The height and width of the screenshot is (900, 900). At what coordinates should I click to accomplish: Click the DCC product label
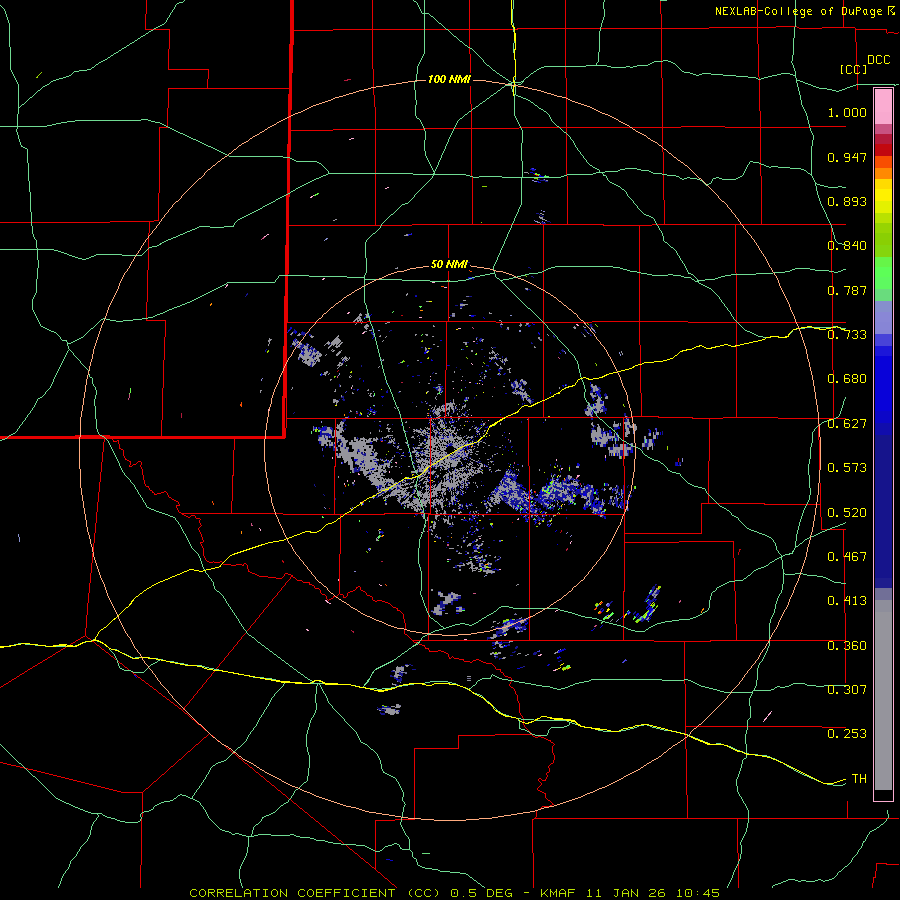[x=879, y=60]
